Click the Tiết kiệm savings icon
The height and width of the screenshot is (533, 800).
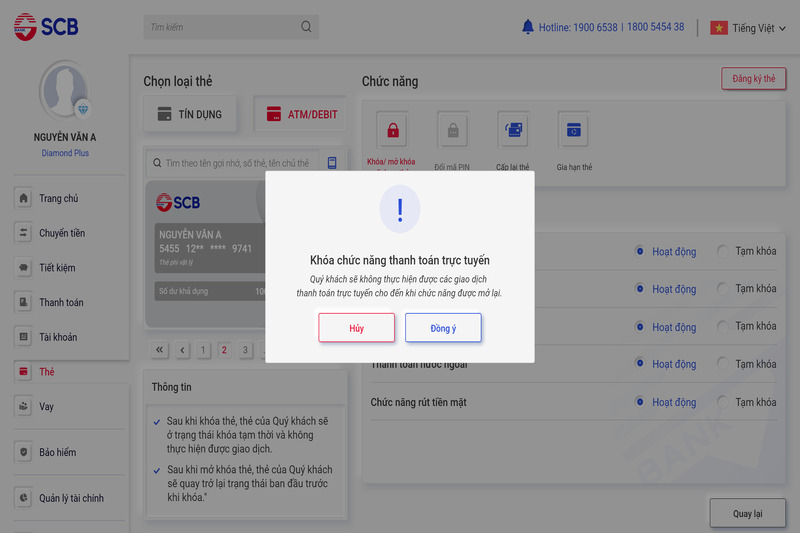coord(23,267)
